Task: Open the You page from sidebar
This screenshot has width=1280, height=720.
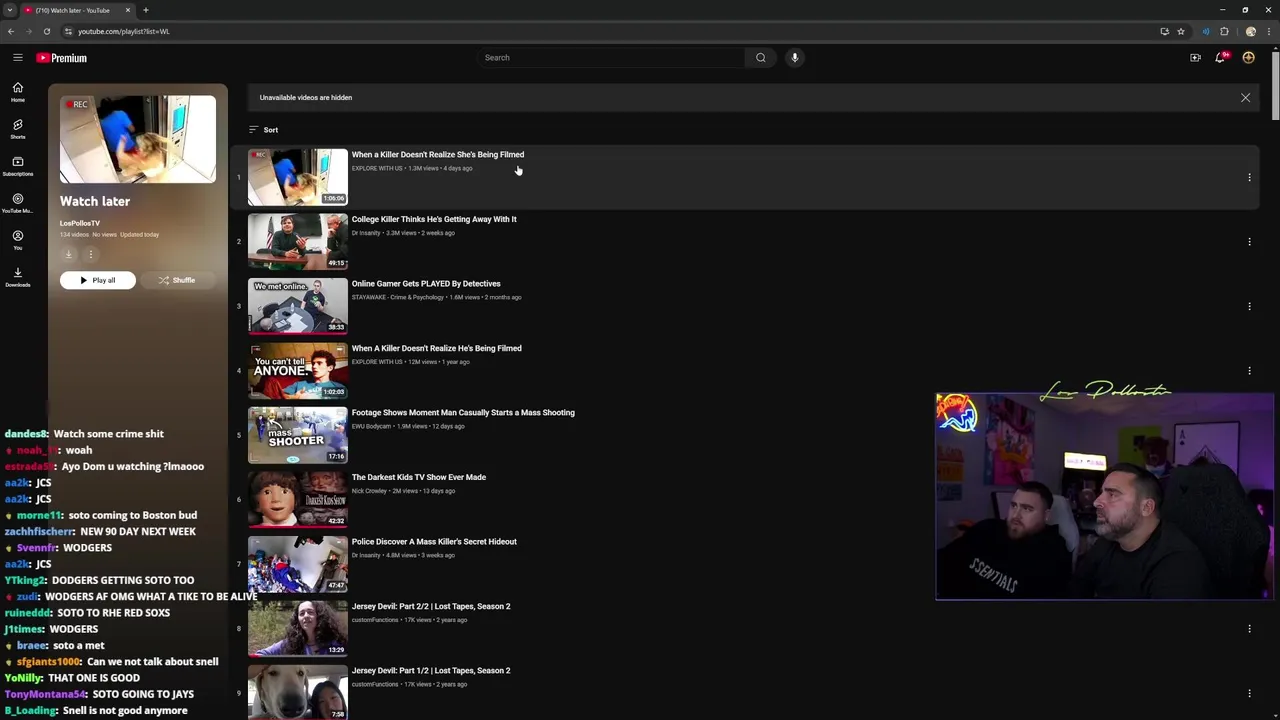Action: click(18, 240)
